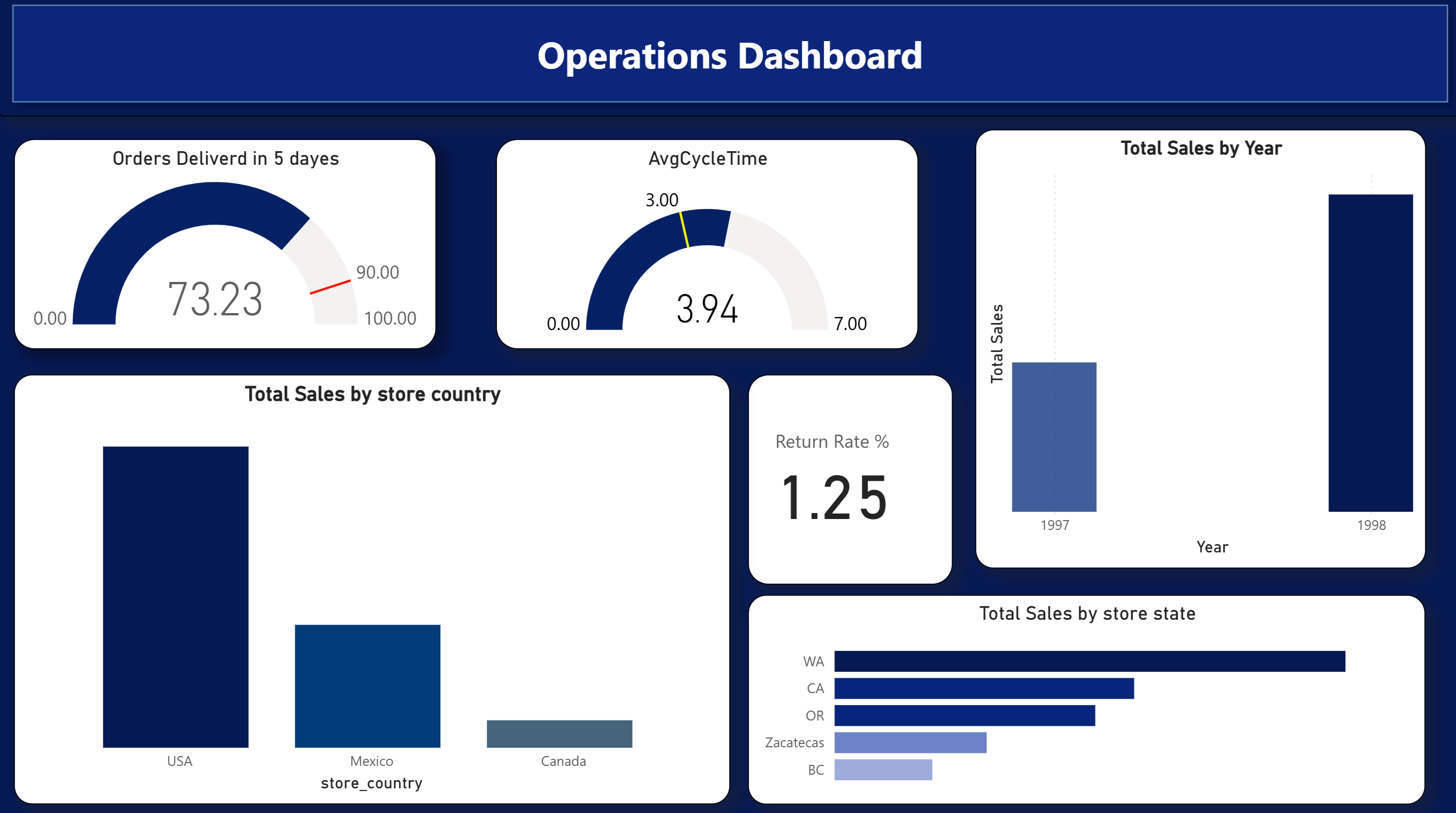1456x813 pixels.
Task: Click the 'Canada' axis label
Action: tap(563, 761)
